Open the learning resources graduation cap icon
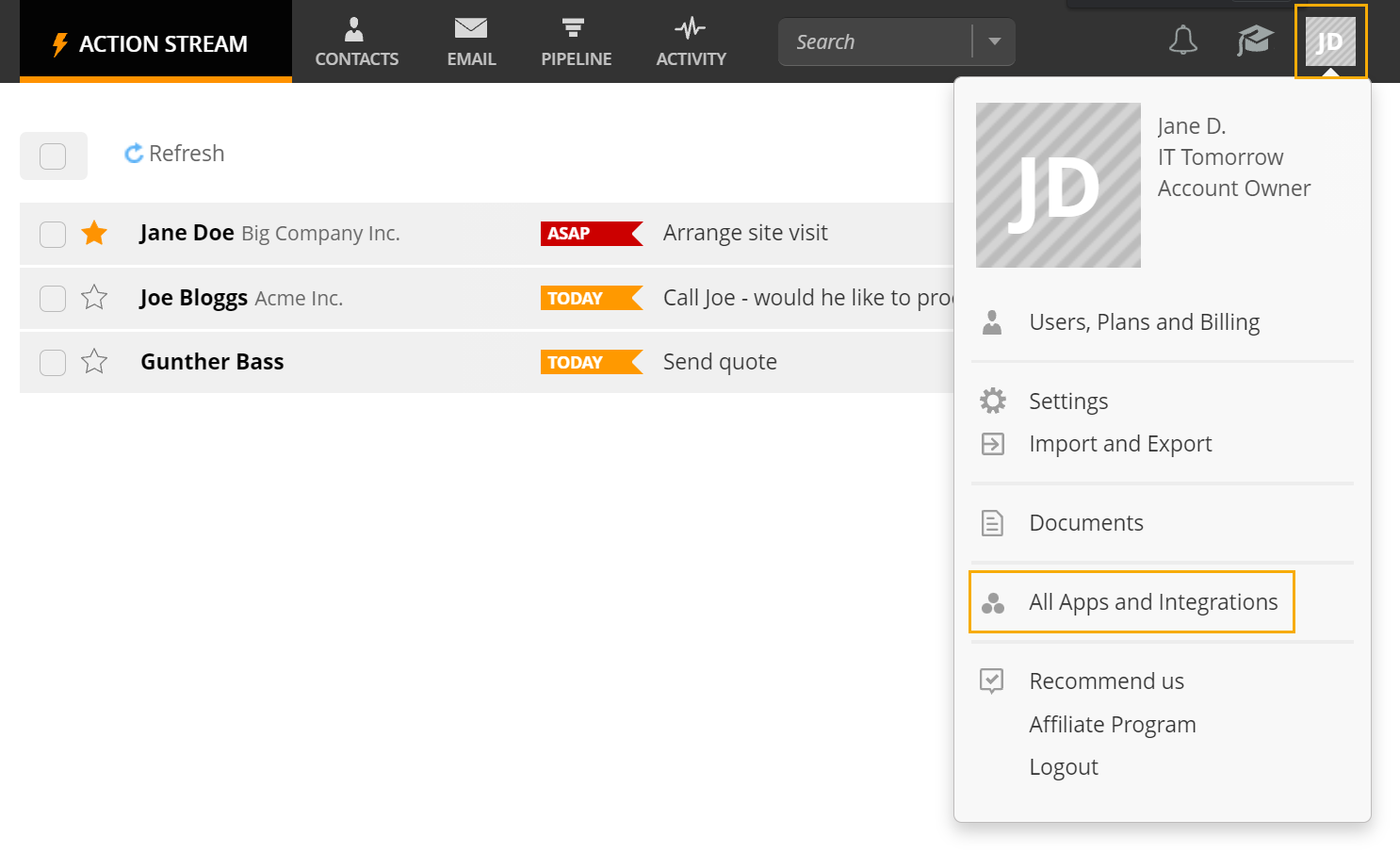Viewport: 1400px width, 853px height. click(x=1254, y=41)
